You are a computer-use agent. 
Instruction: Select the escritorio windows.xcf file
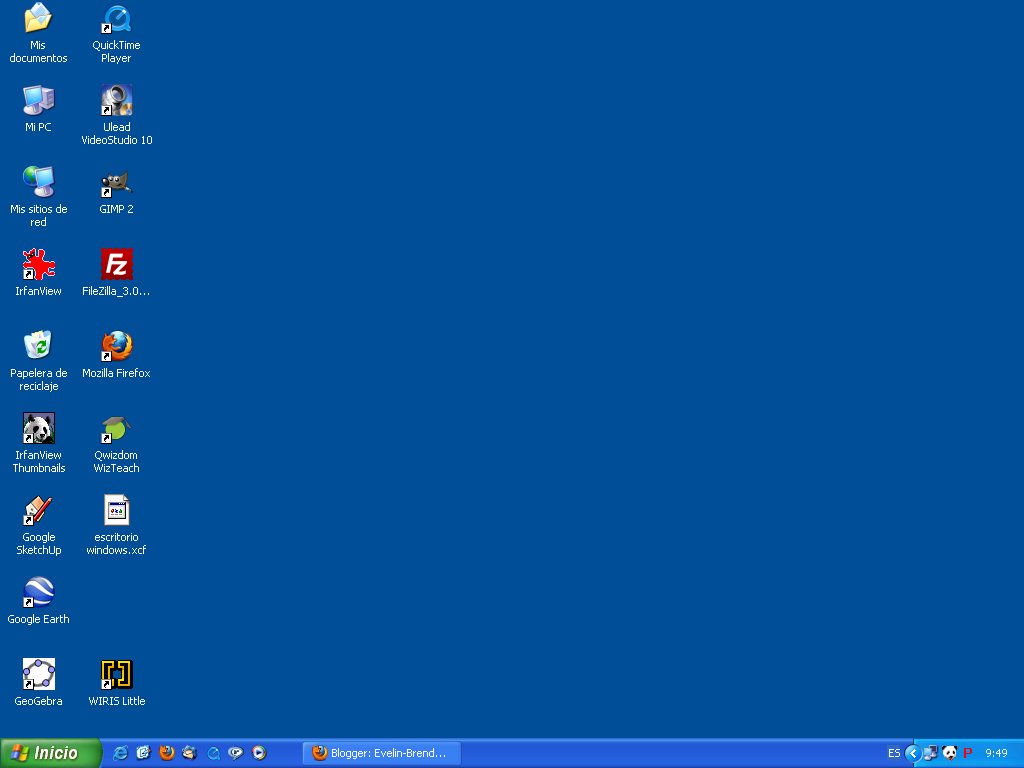click(x=116, y=510)
